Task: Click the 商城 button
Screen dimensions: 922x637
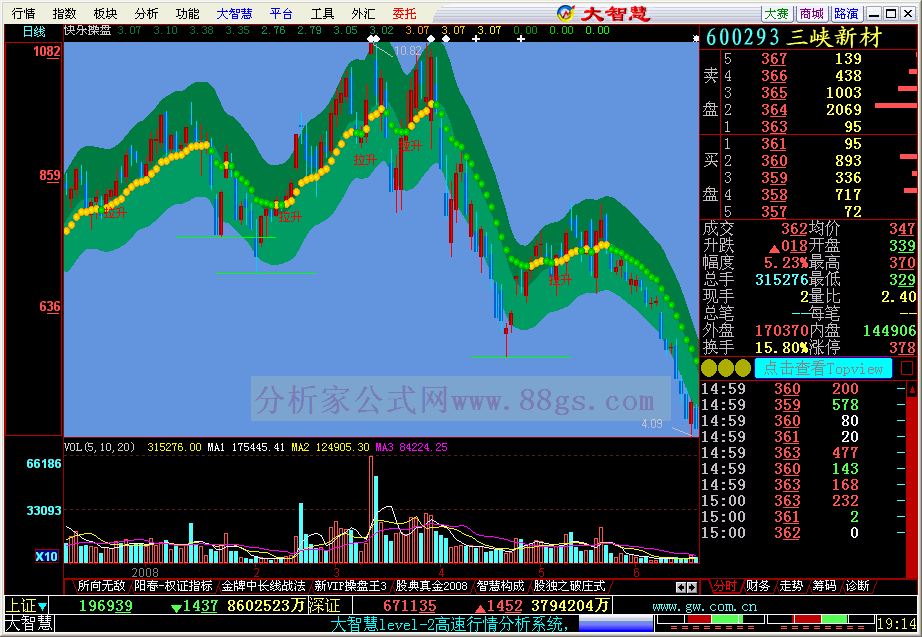Action: tap(812, 13)
